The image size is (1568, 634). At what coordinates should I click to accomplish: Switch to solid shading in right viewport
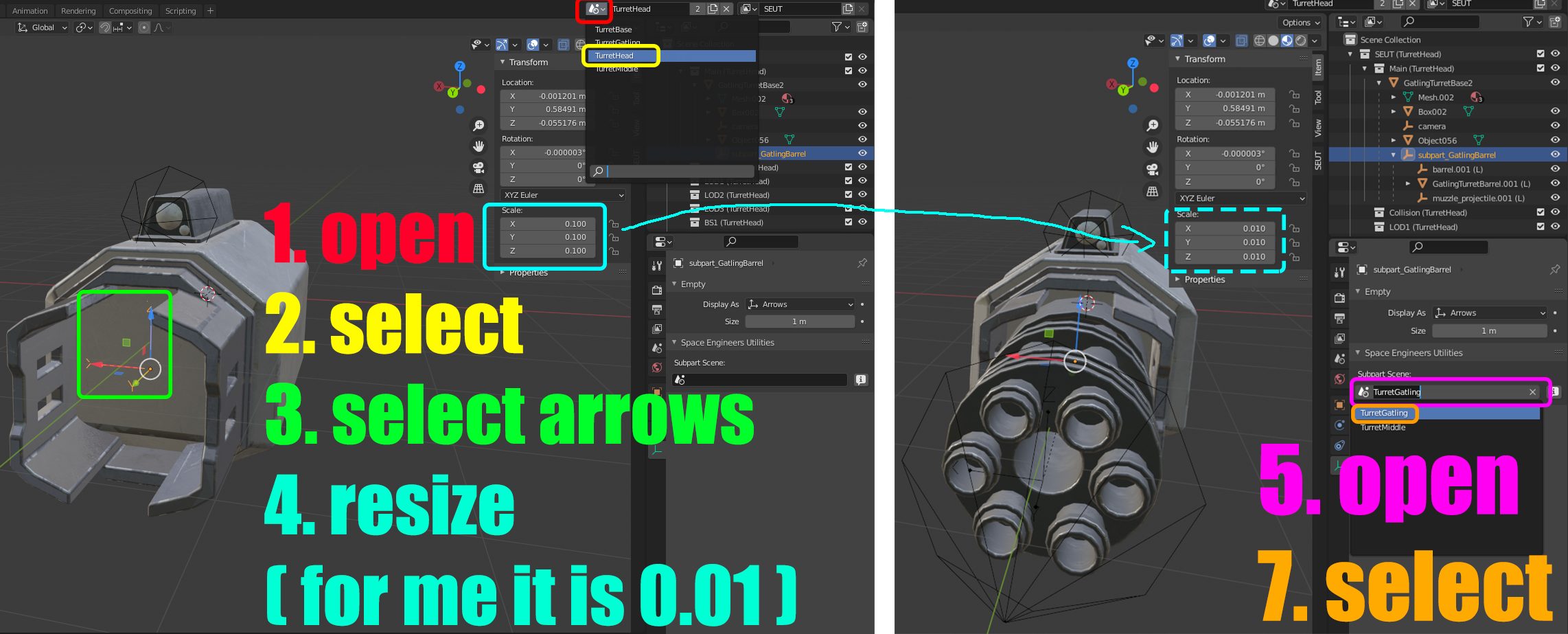pyautogui.click(x=1273, y=41)
